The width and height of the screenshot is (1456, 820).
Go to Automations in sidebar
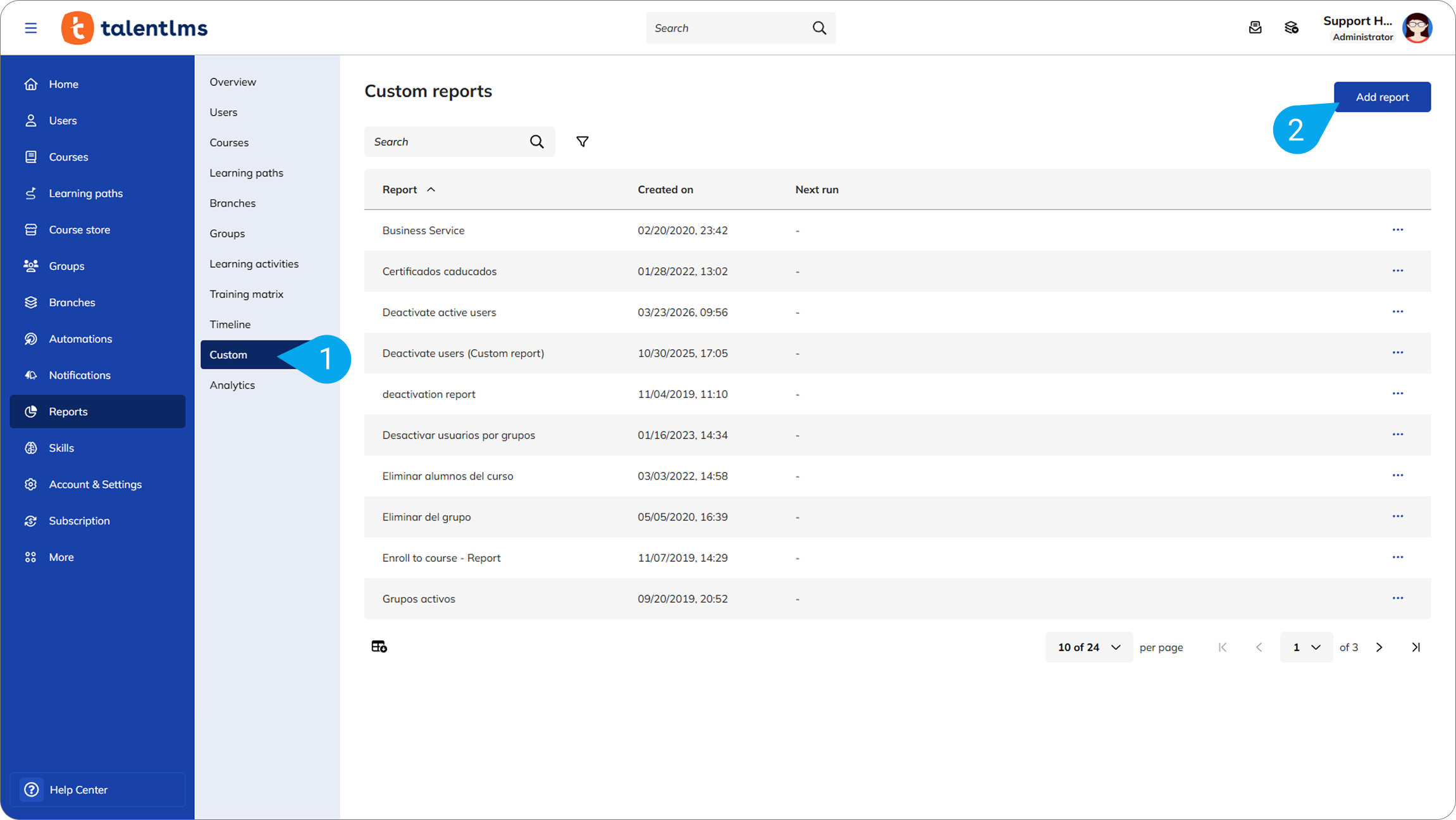pyautogui.click(x=80, y=339)
